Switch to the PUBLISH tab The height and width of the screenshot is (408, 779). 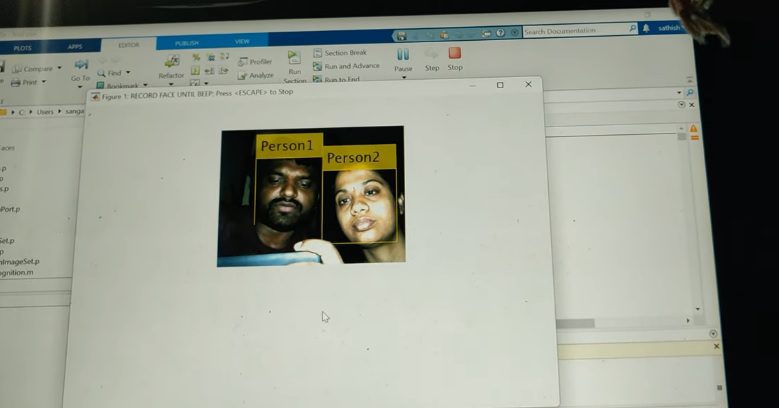[x=187, y=43]
